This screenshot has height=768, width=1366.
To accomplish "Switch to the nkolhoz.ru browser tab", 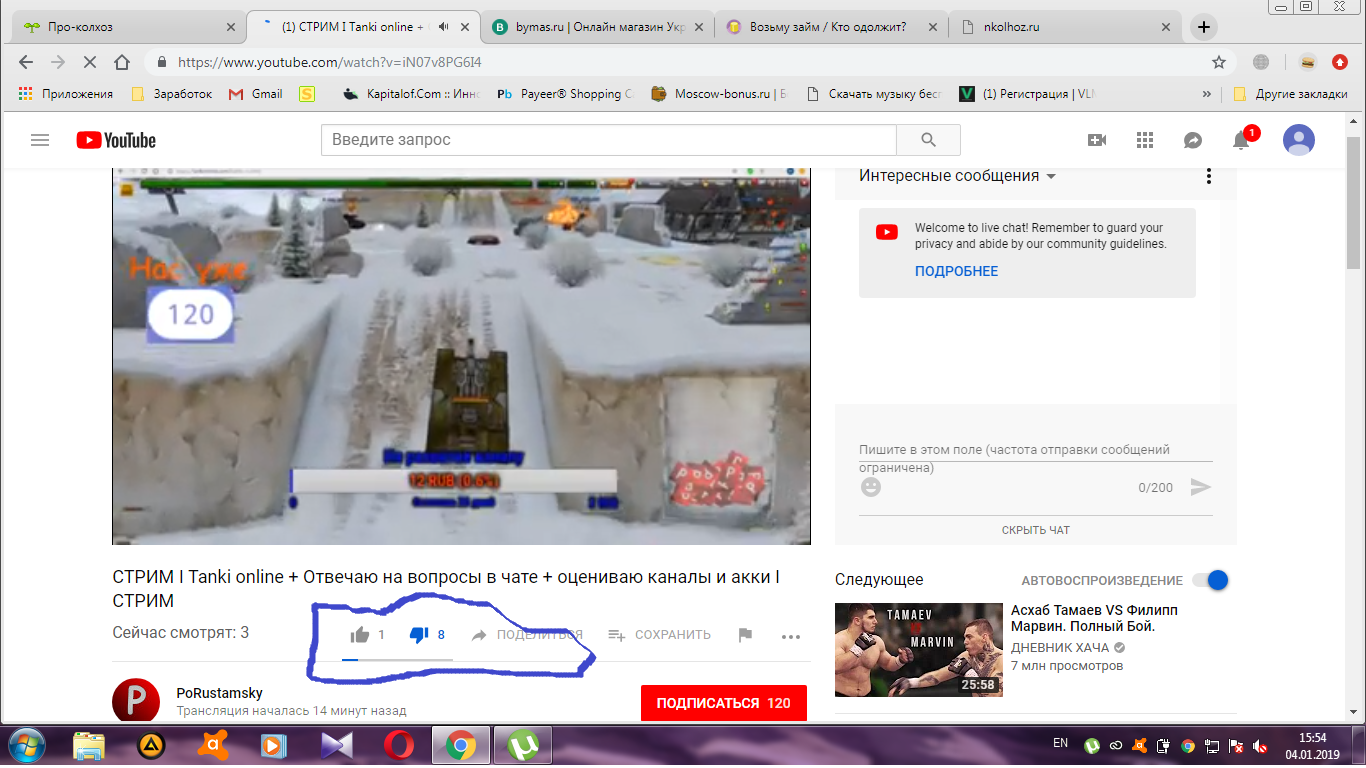I will (1064, 27).
